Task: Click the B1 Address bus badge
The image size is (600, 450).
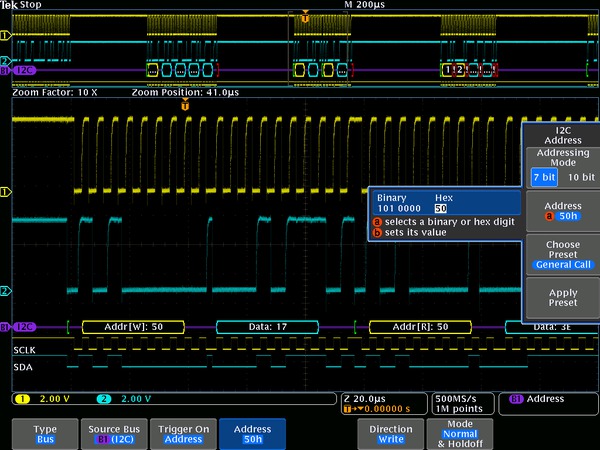Action: (x=539, y=399)
